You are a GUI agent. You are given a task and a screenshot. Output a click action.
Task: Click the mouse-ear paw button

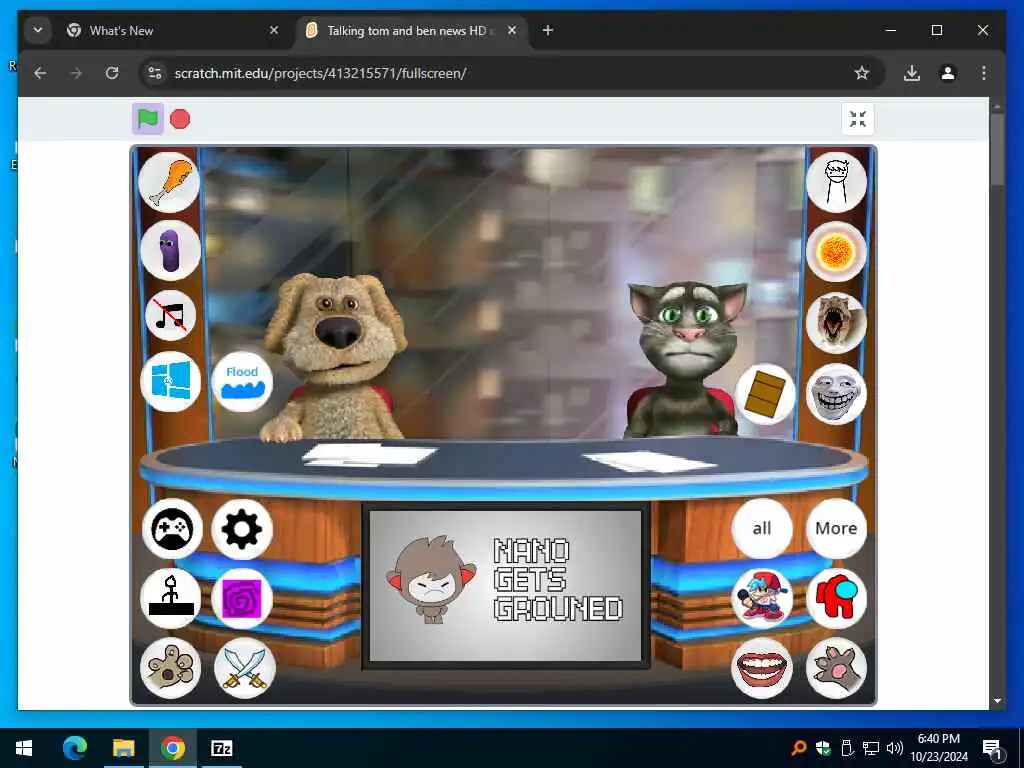[170, 667]
